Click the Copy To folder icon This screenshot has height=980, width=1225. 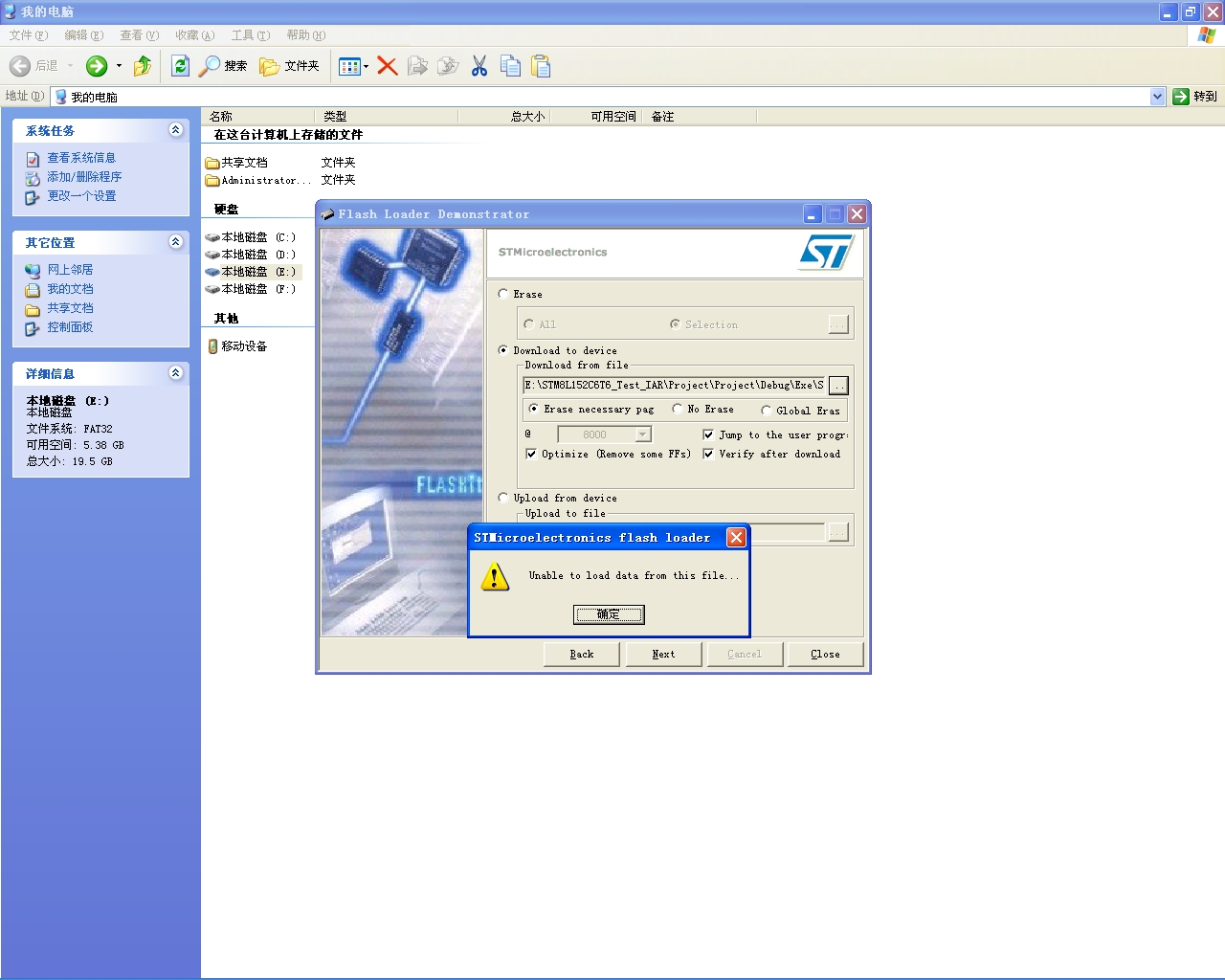click(x=448, y=66)
